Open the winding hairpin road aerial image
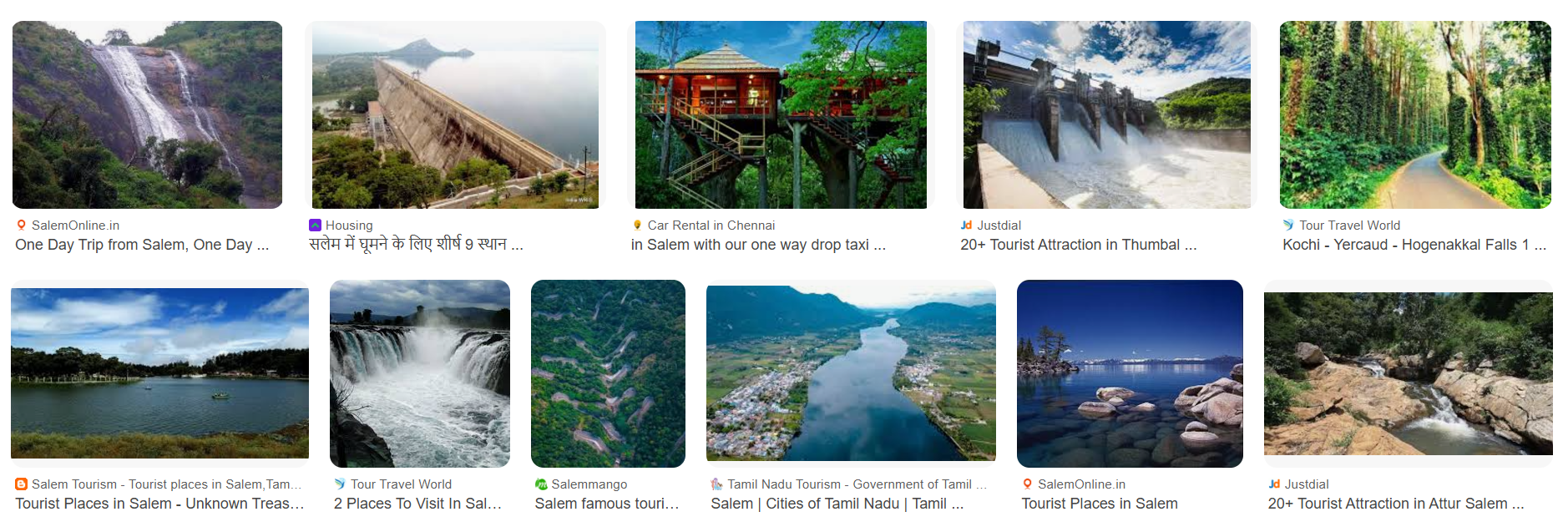Image resolution: width=1568 pixels, height=527 pixels. (608, 373)
